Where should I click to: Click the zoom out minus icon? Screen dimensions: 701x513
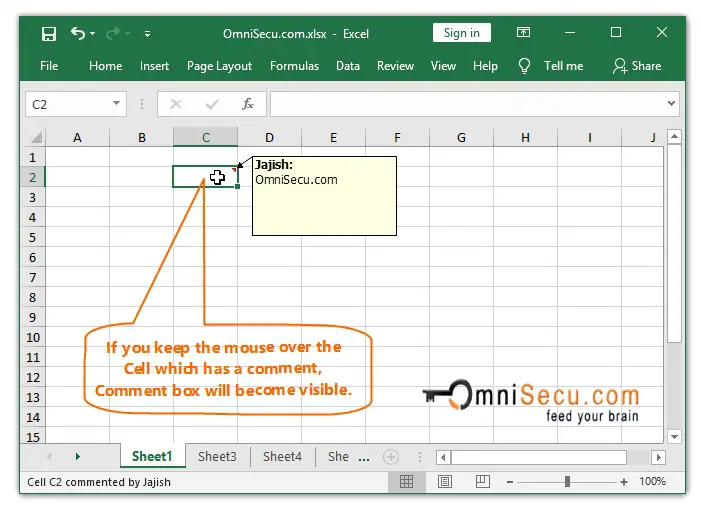coord(510,482)
